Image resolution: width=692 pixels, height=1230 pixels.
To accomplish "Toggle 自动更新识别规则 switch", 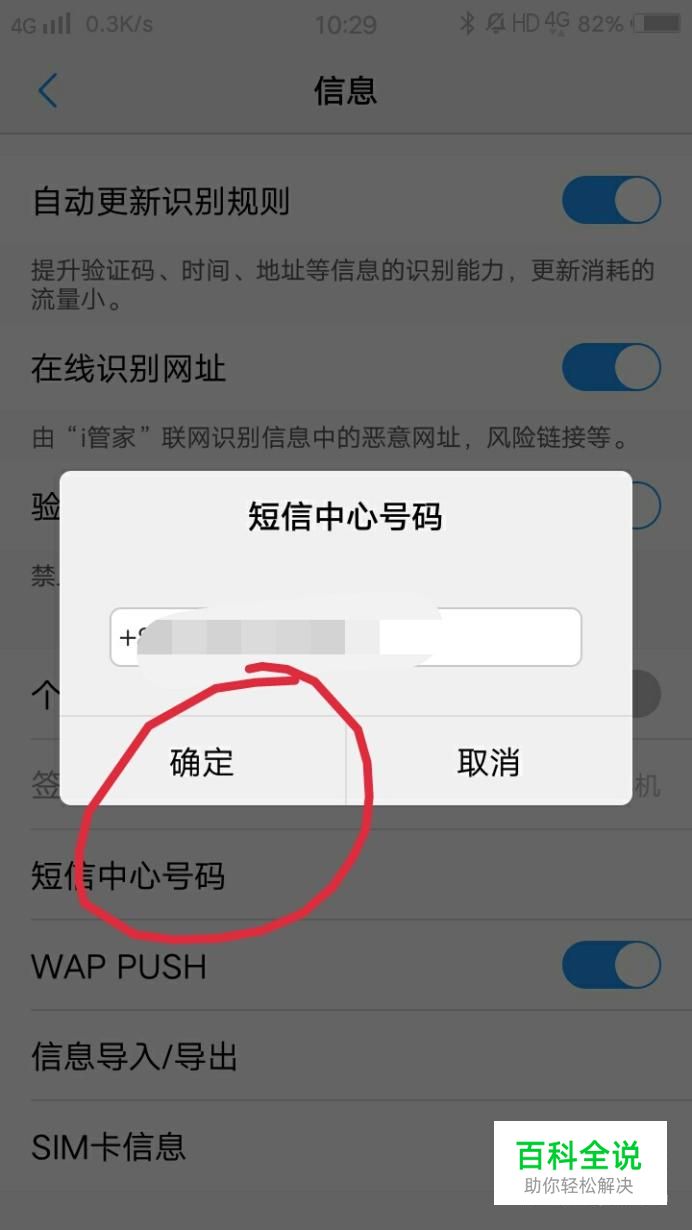I will tap(611, 201).
